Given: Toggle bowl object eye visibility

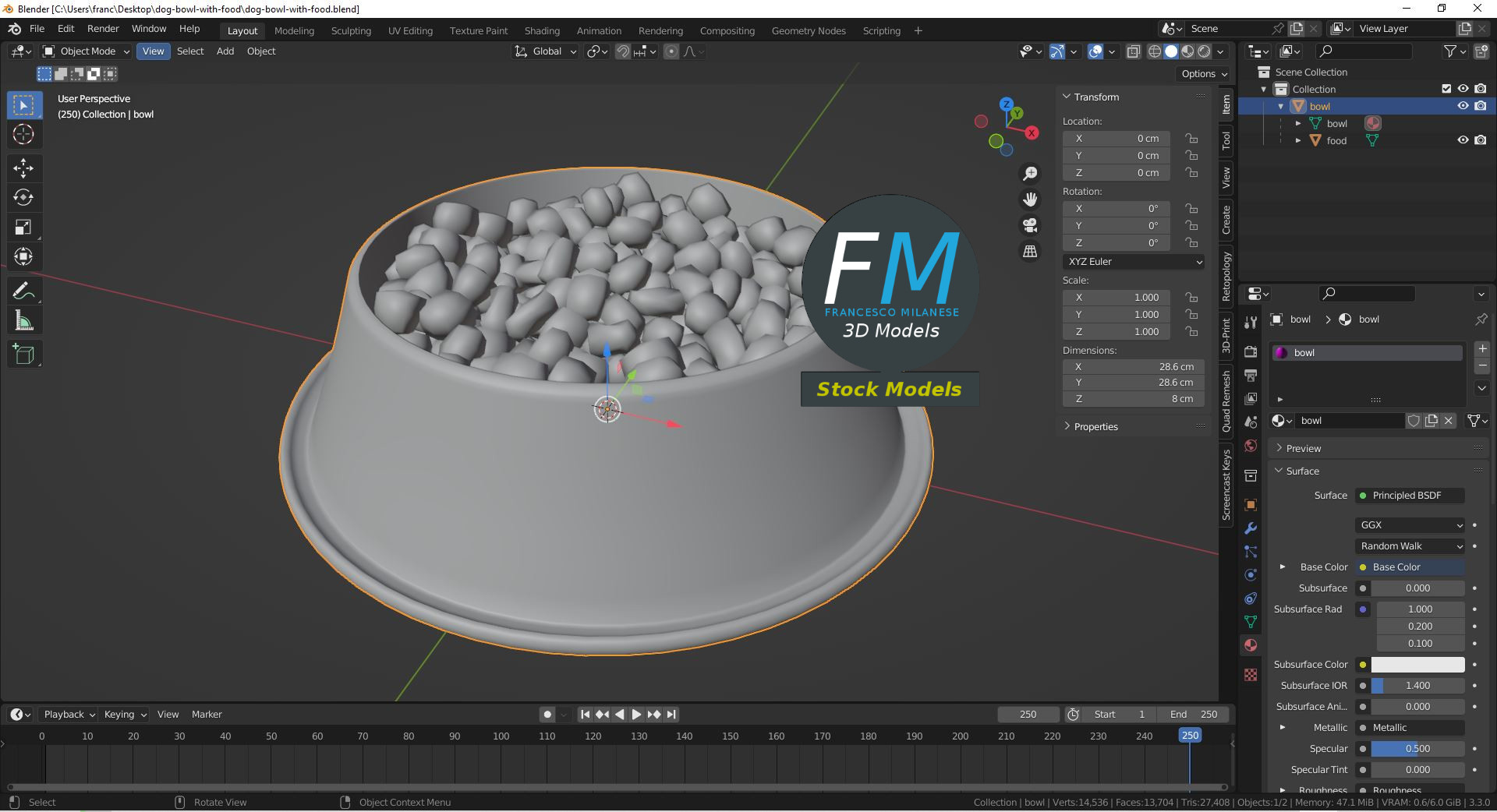Looking at the screenshot, I should point(1463,106).
